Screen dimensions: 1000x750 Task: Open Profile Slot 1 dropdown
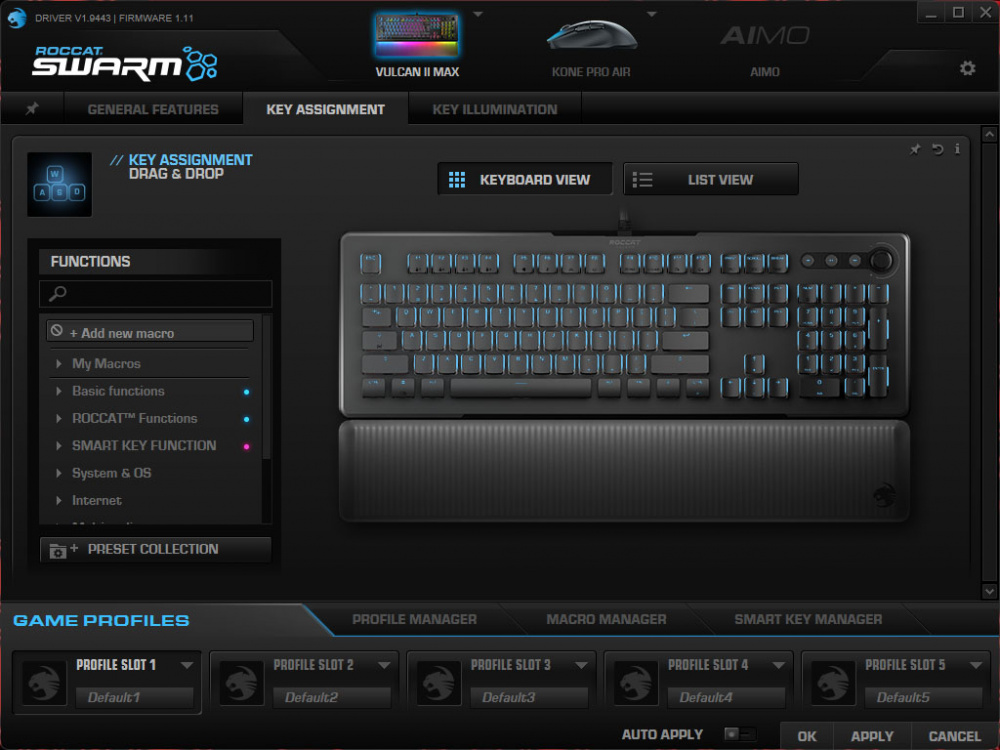[x=187, y=665]
